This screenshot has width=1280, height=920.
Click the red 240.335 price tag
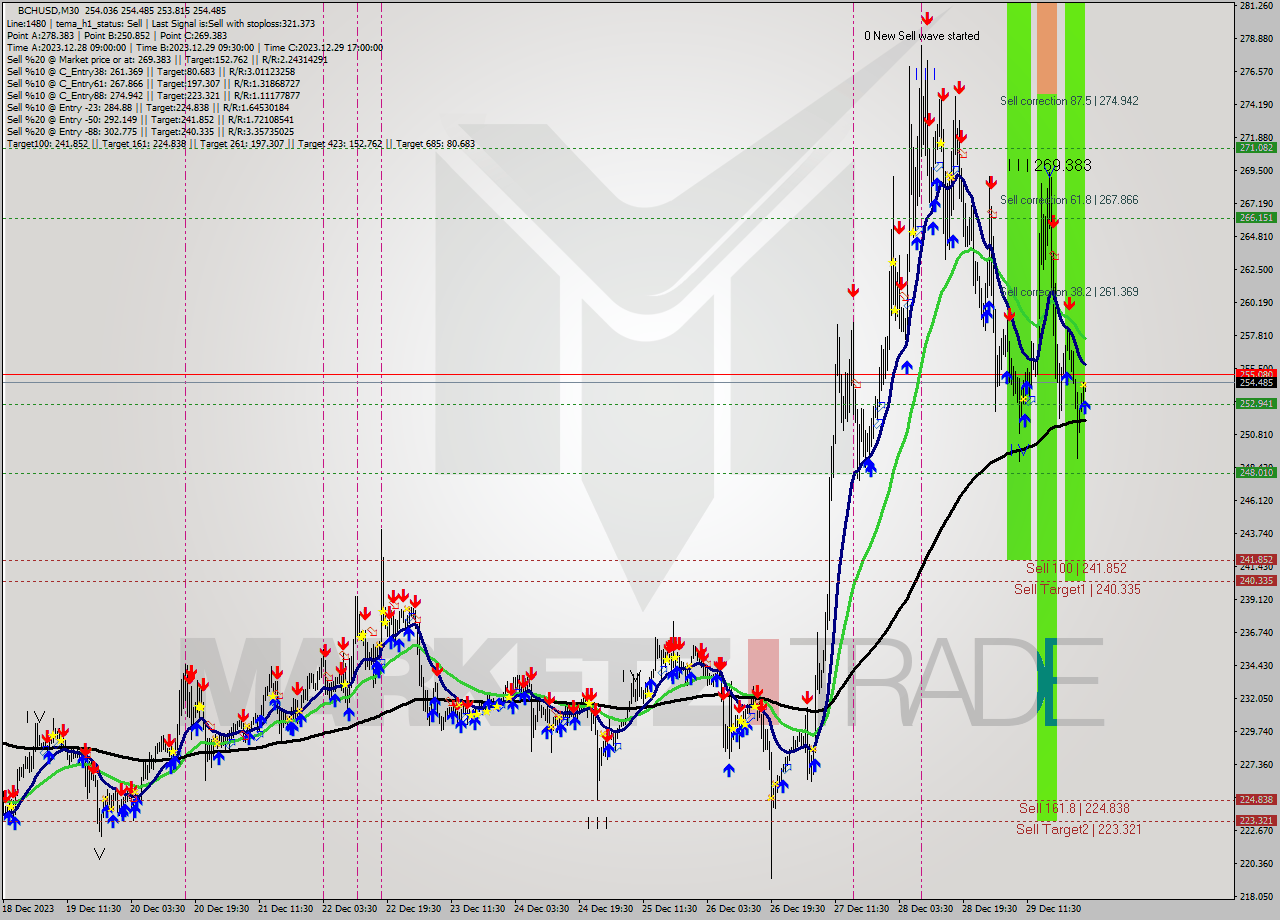1256,581
